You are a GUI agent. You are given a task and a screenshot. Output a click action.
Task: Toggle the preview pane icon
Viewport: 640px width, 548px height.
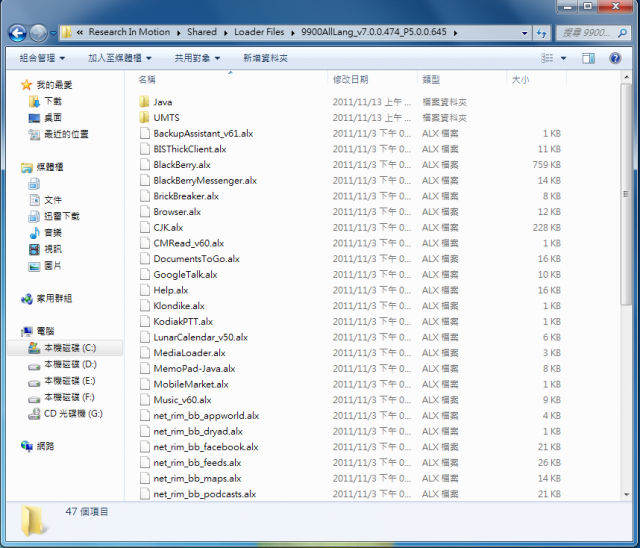[588, 58]
